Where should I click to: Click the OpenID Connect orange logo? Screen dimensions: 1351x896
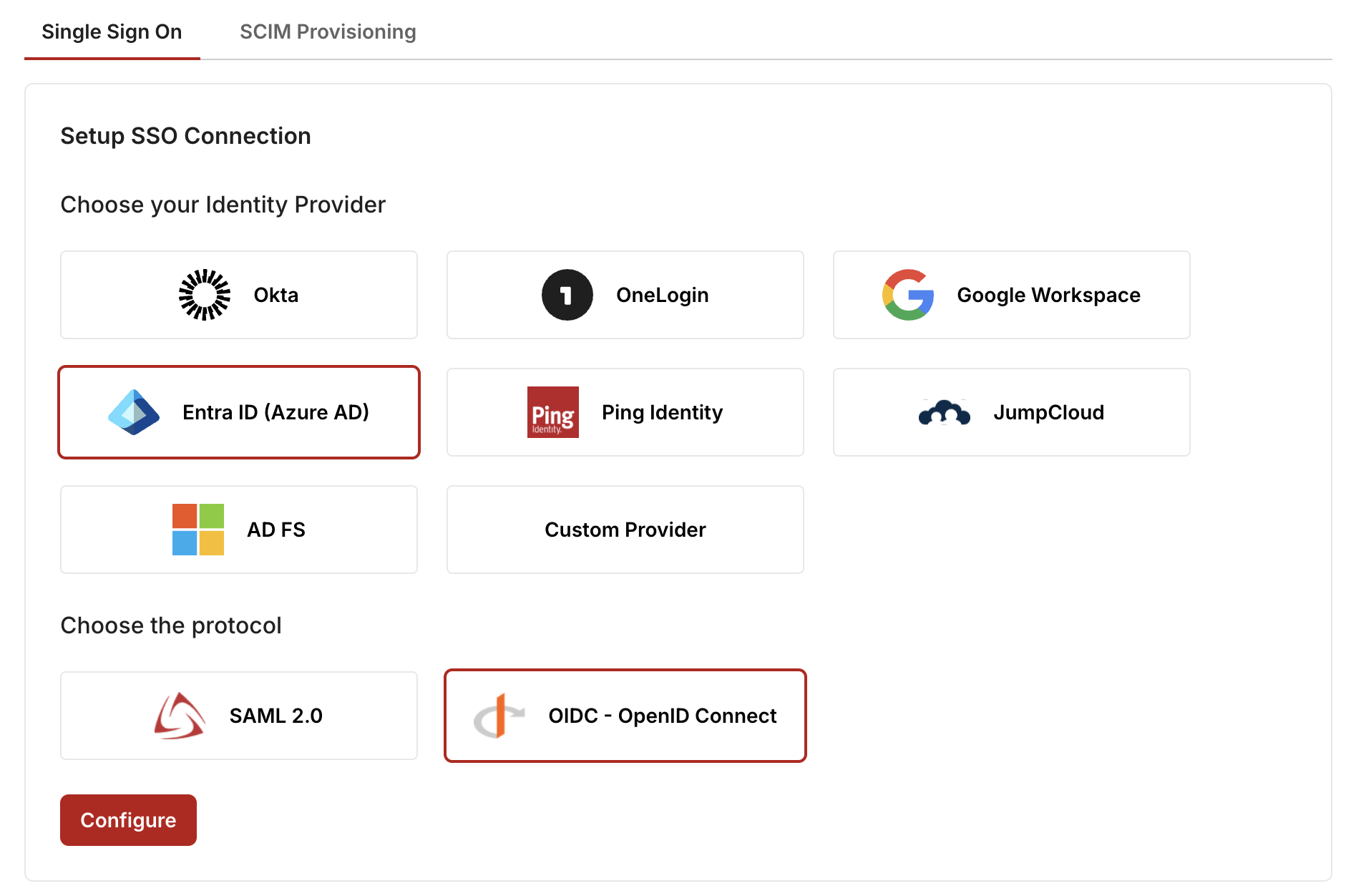pos(499,716)
